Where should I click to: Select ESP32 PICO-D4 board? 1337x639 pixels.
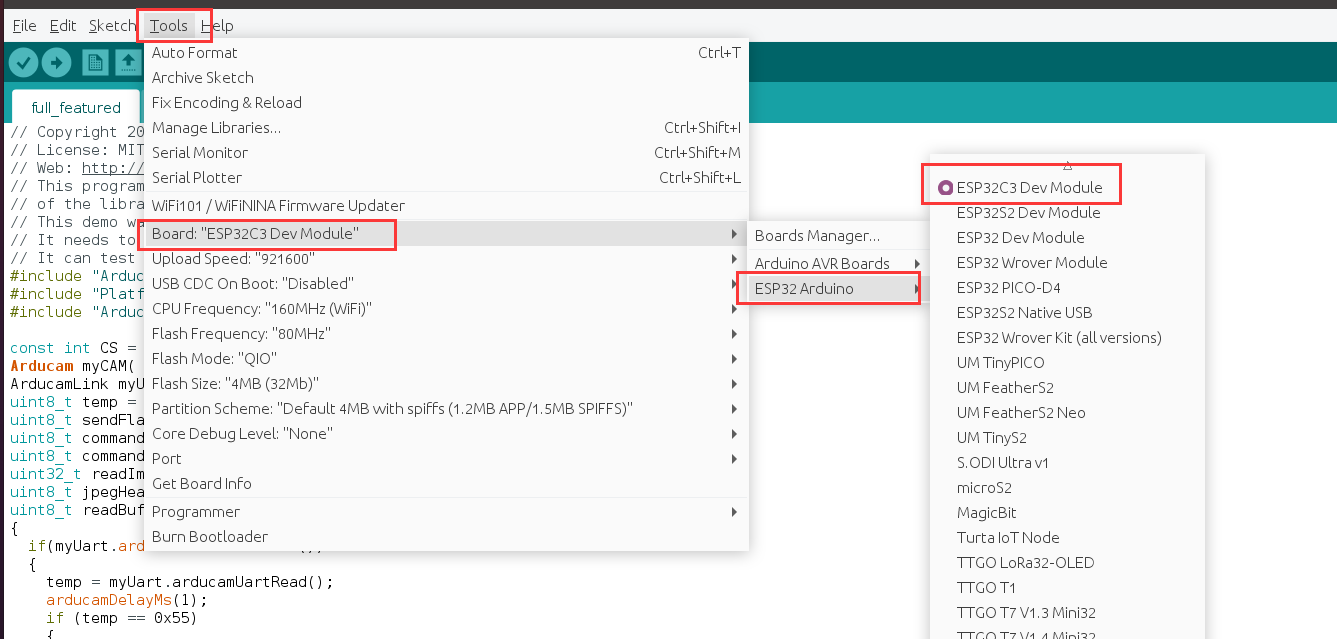pos(1067,287)
